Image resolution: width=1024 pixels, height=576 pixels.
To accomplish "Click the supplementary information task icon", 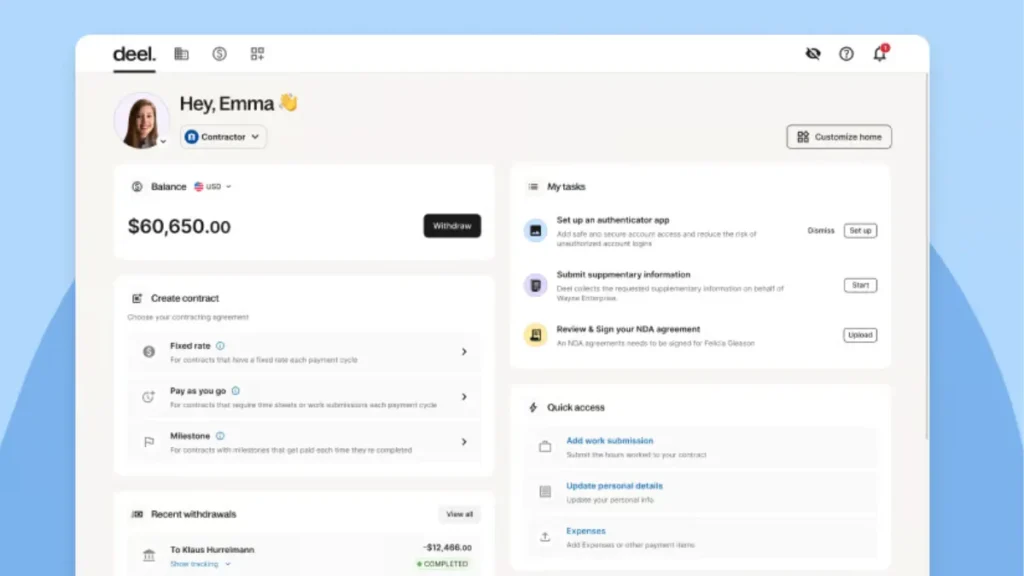I will [x=536, y=285].
